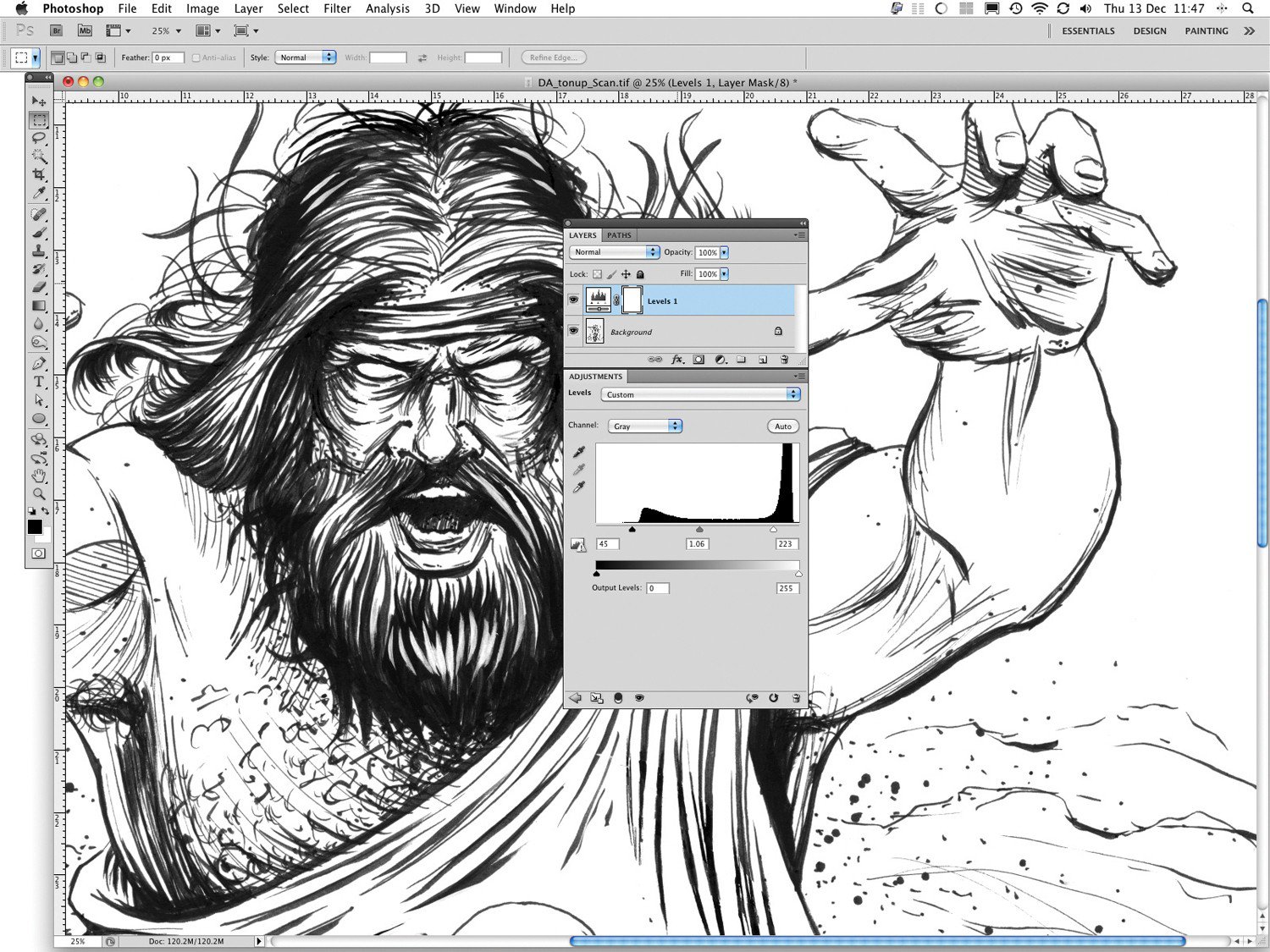This screenshot has width=1270, height=952.
Task: Open the Opacity slider dropdown arrow
Action: [x=724, y=252]
